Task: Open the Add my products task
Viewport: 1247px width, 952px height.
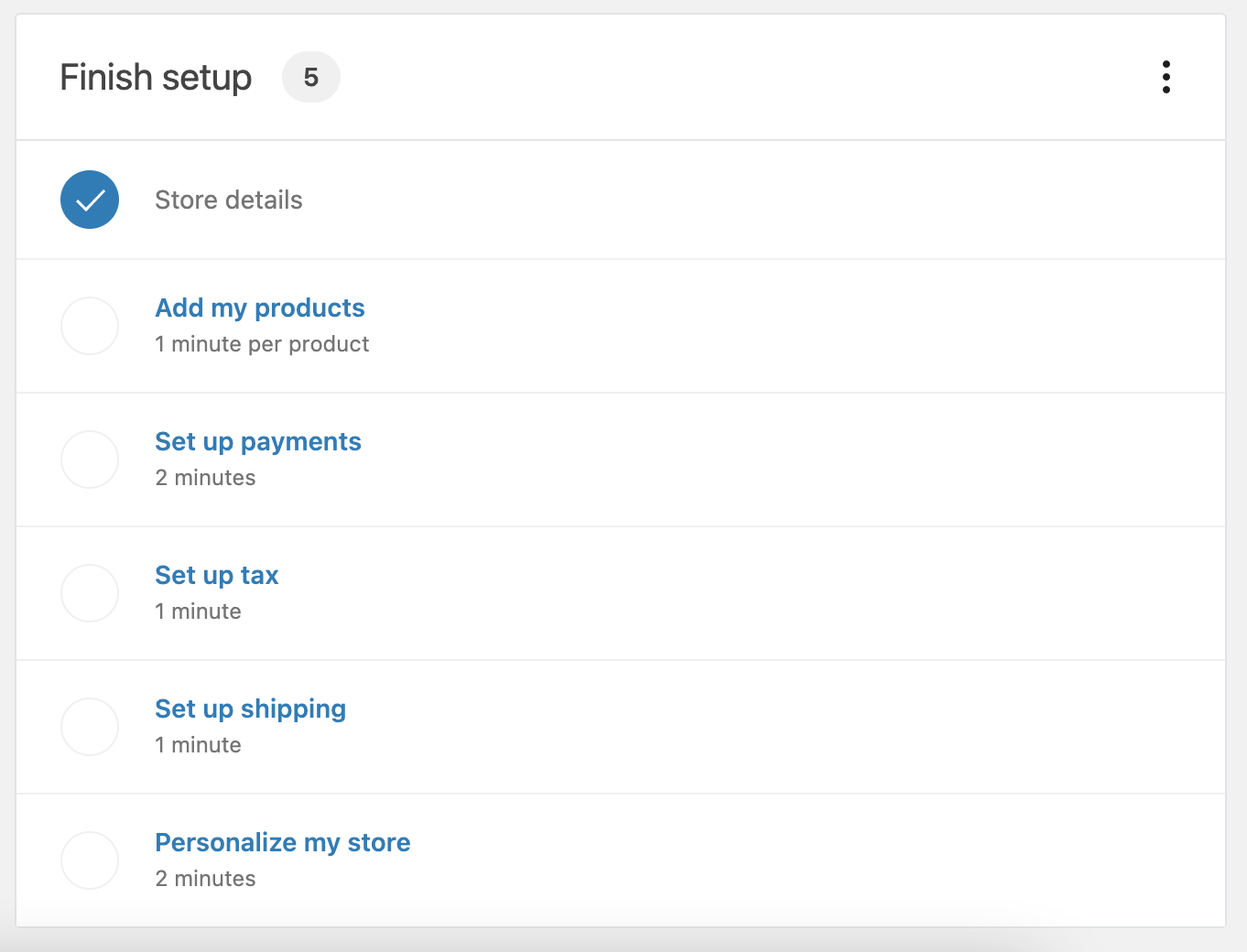Action: [x=260, y=308]
